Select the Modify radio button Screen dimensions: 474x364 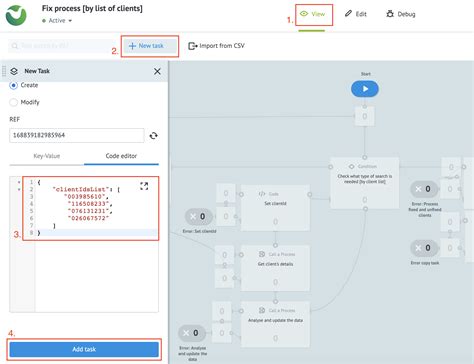point(13,102)
